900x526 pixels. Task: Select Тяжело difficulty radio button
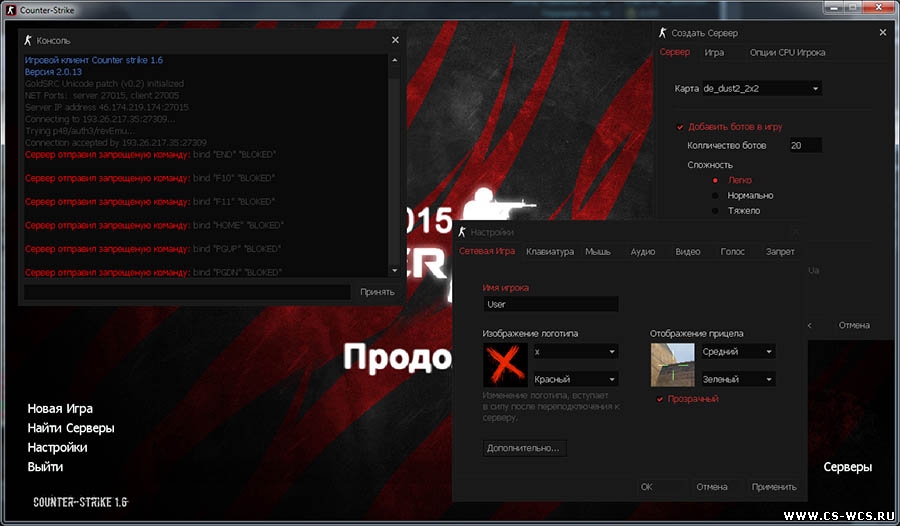(x=715, y=211)
